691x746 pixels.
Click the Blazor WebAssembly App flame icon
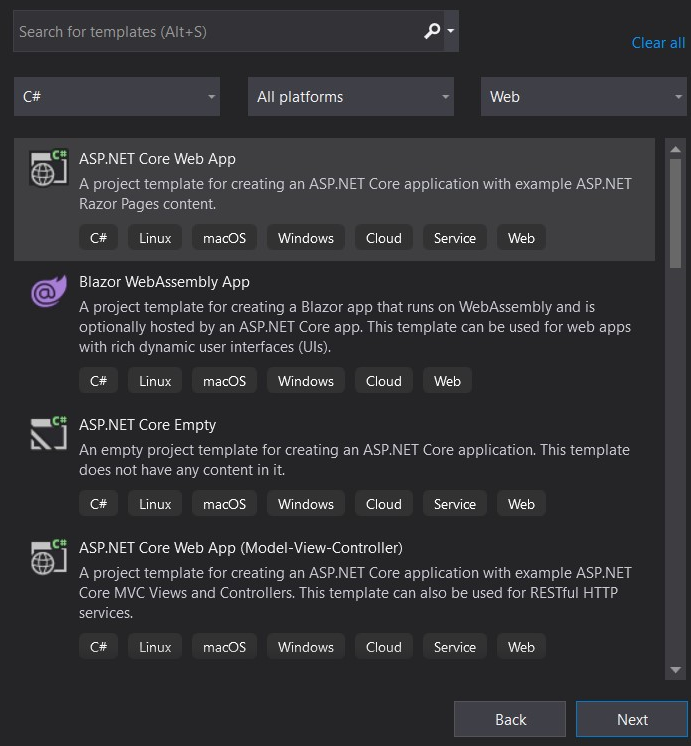(x=49, y=291)
